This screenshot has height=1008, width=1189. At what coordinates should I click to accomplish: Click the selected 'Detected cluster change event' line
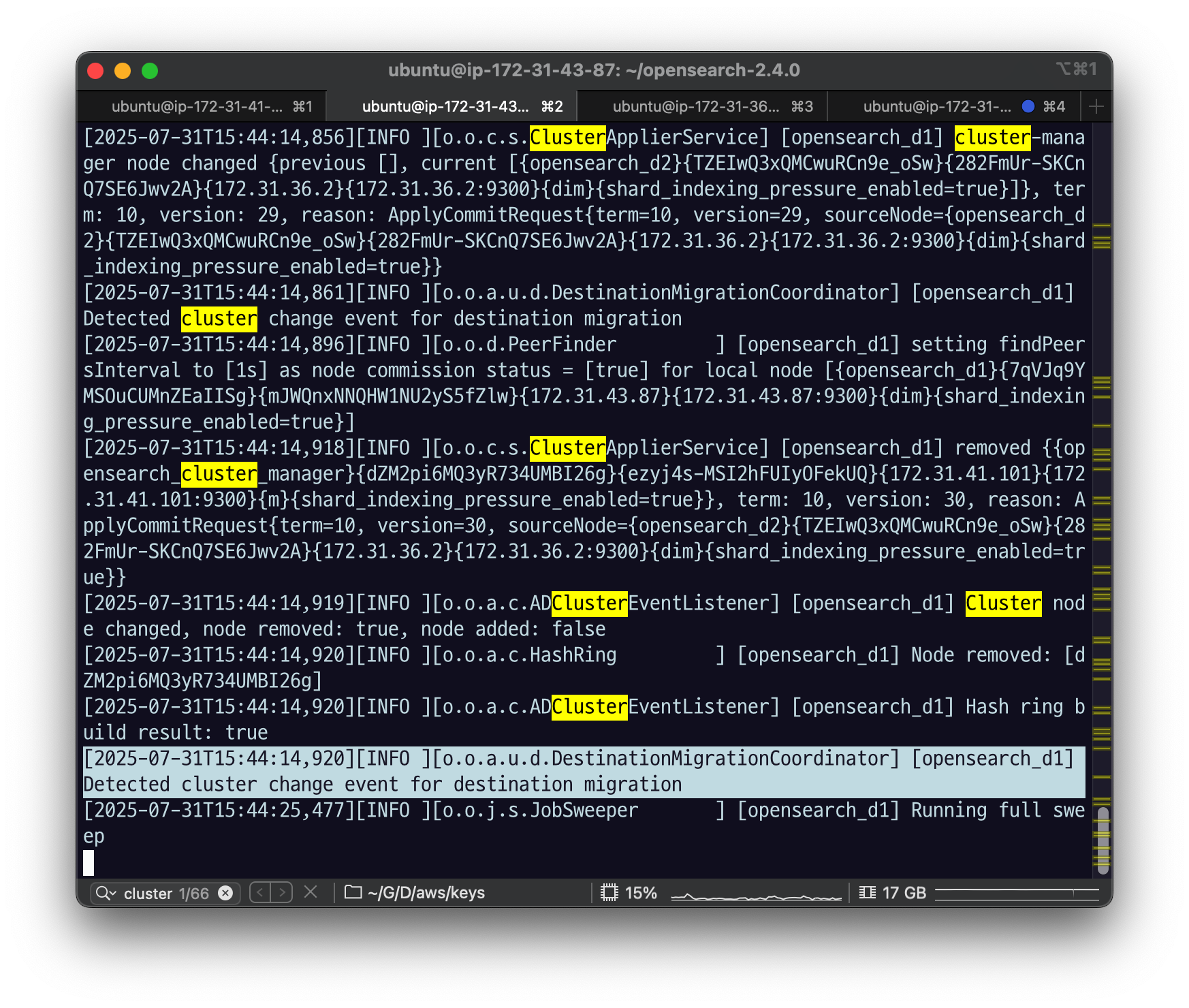(x=584, y=772)
